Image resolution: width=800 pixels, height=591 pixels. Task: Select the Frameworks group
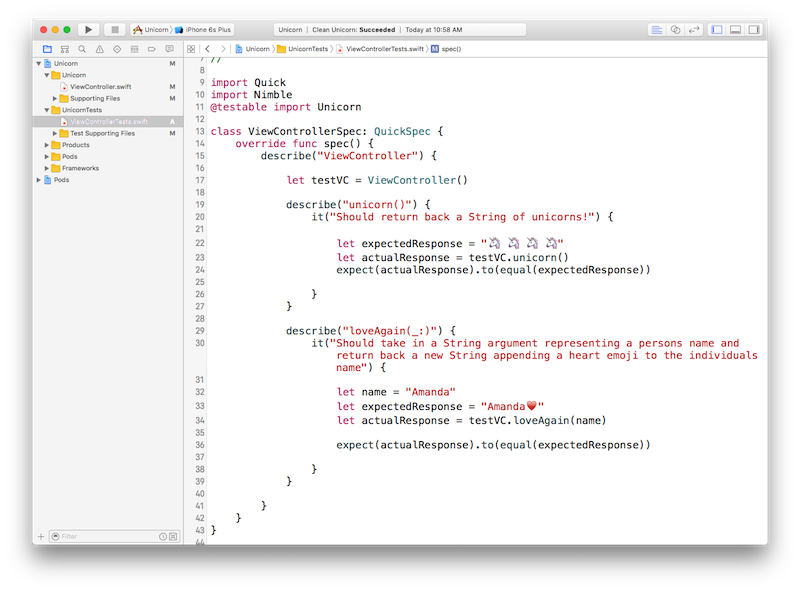(x=80, y=168)
